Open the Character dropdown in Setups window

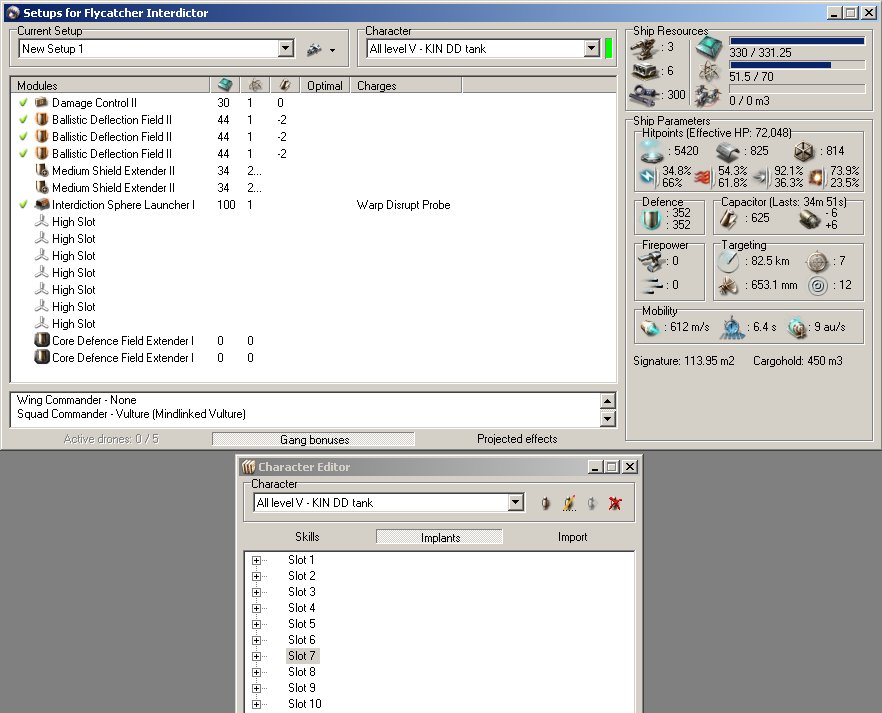click(x=591, y=48)
